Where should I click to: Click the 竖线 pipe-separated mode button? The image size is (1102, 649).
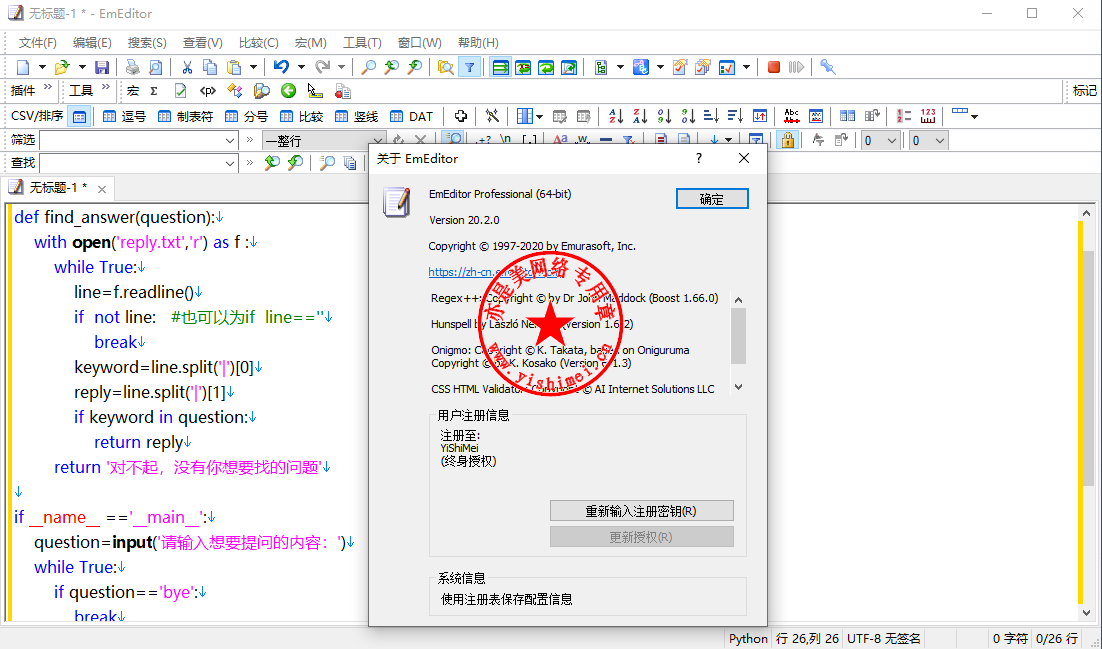coord(356,117)
